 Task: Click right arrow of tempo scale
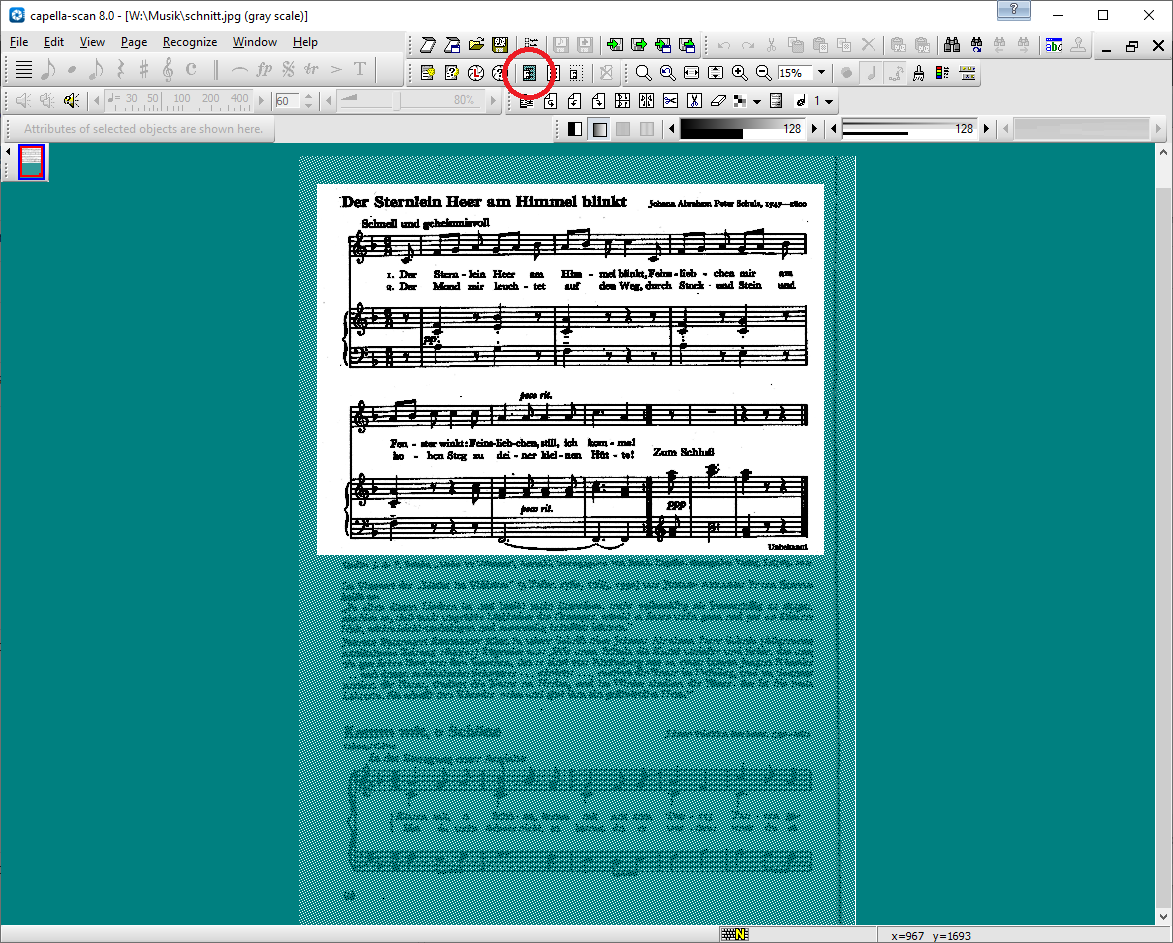tap(261, 100)
